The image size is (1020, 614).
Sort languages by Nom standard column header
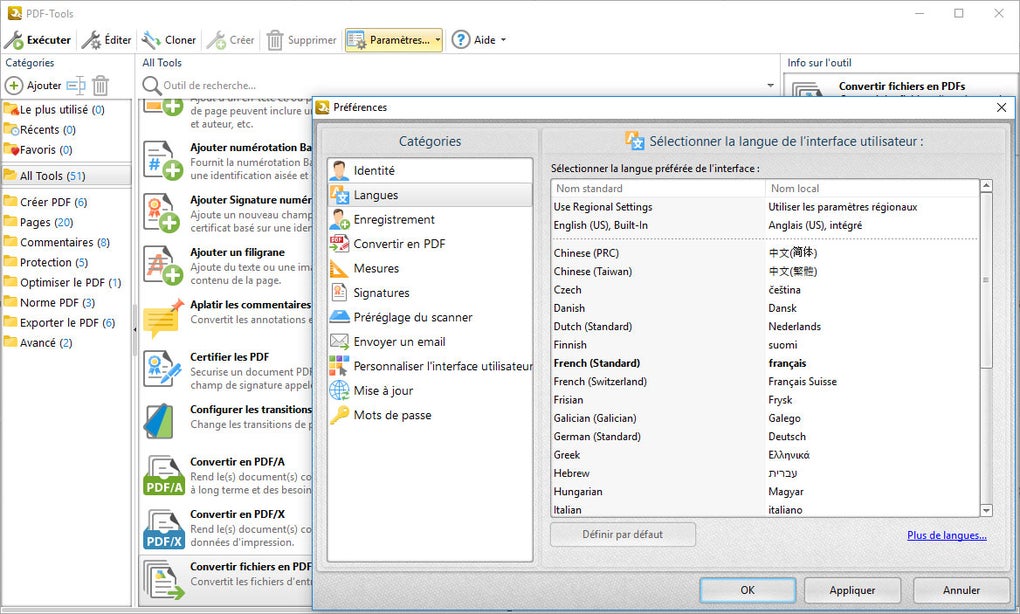pos(658,189)
